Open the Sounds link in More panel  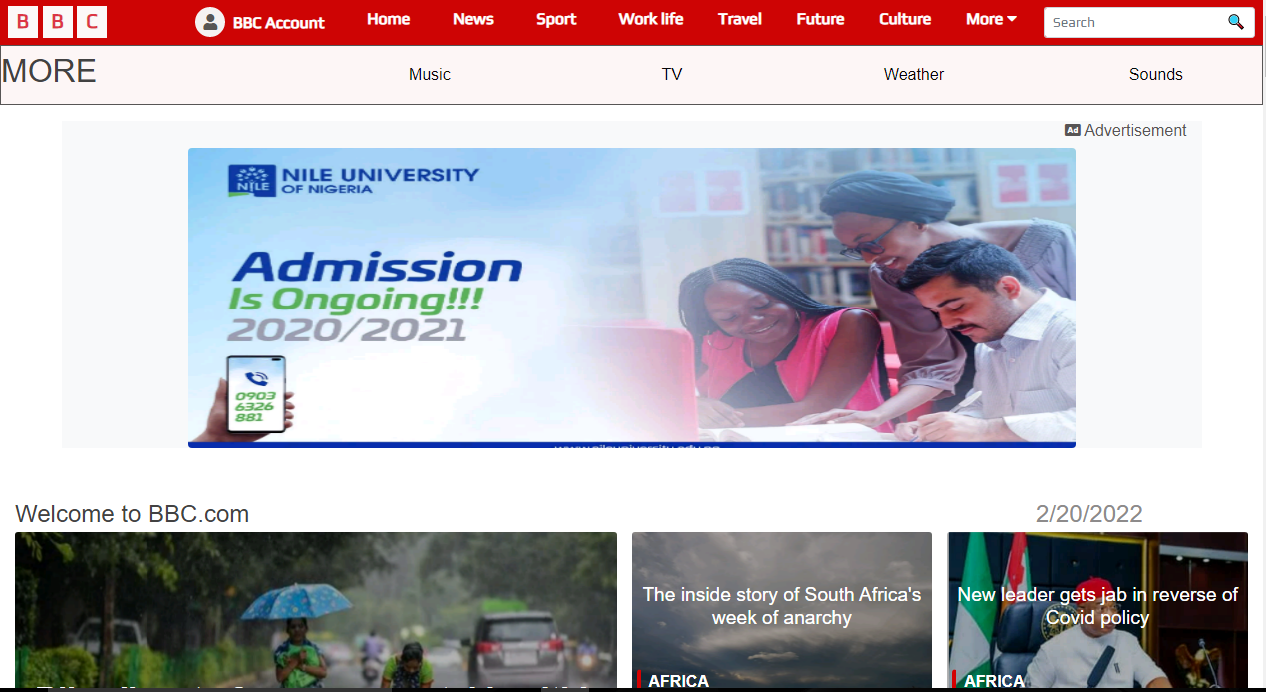1156,74
